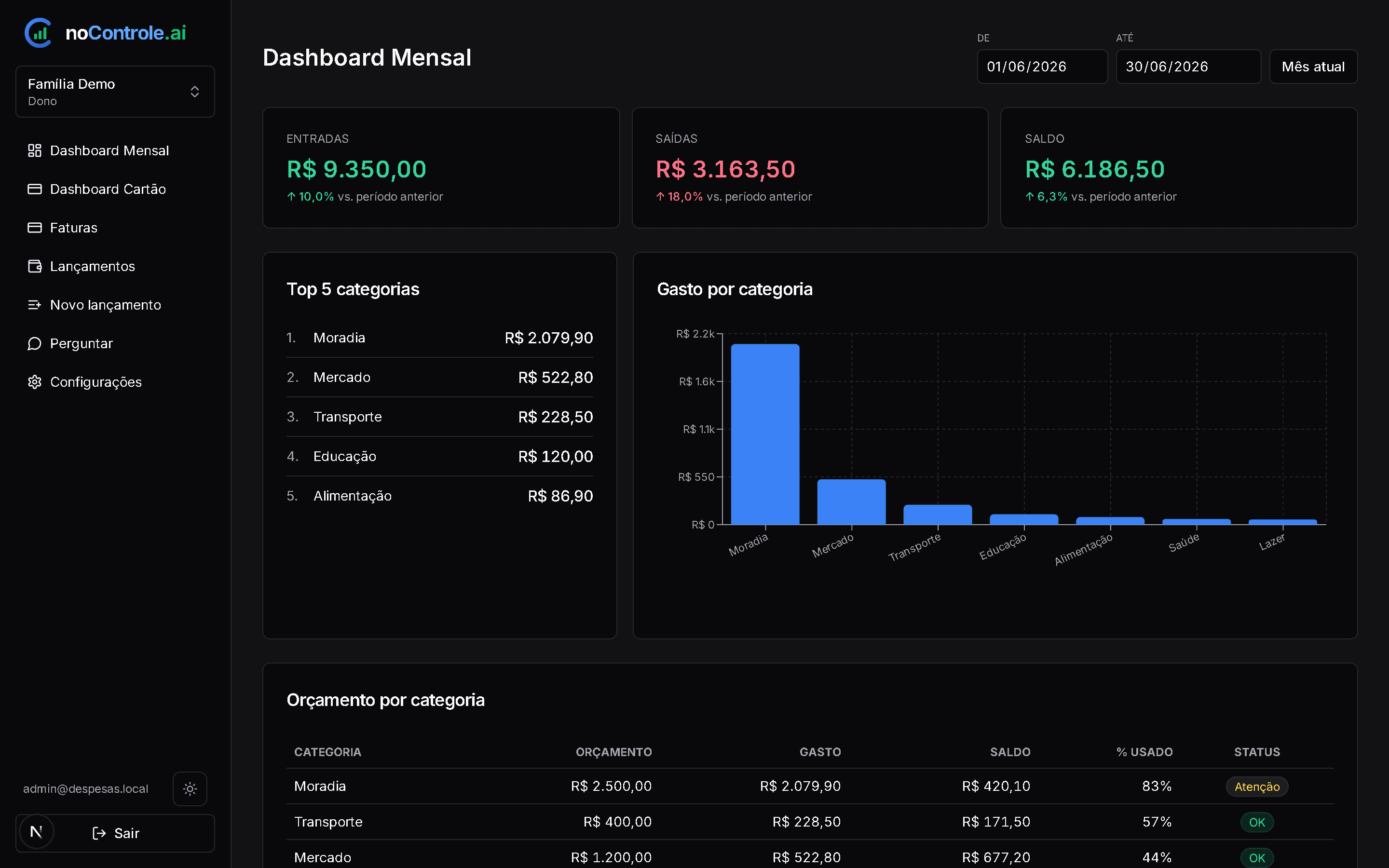Click Mercado in the Top 5 categorias list
1389x868 pixels.
click(342, 377)
